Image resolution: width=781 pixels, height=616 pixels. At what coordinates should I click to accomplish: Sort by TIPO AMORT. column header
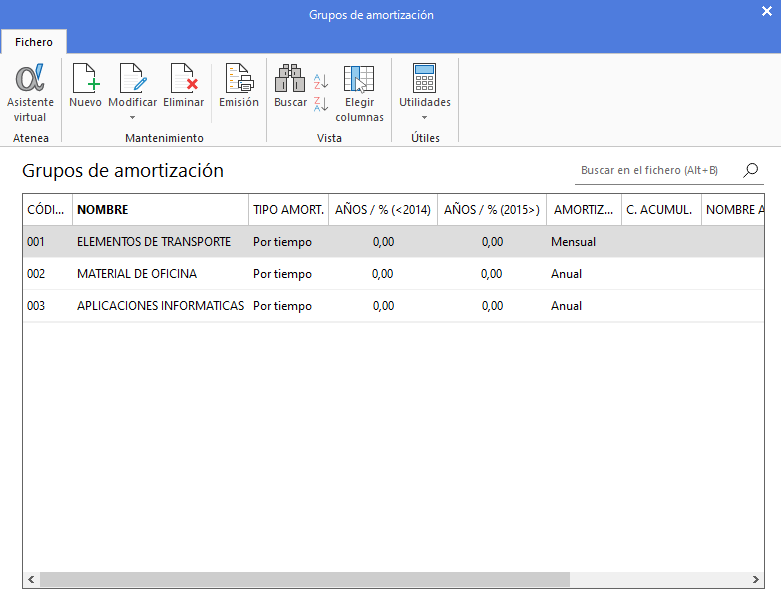tap(288, 210)
